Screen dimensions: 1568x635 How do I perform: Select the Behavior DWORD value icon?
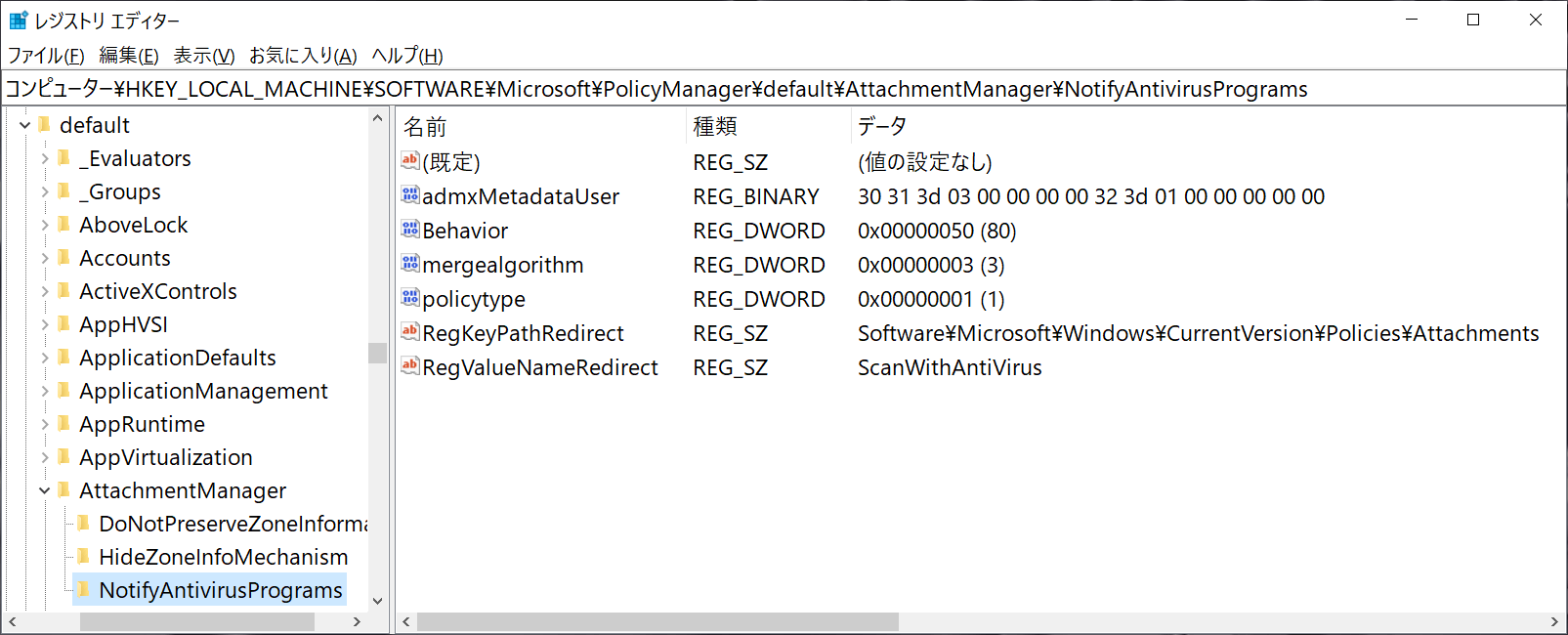[410, 230]
